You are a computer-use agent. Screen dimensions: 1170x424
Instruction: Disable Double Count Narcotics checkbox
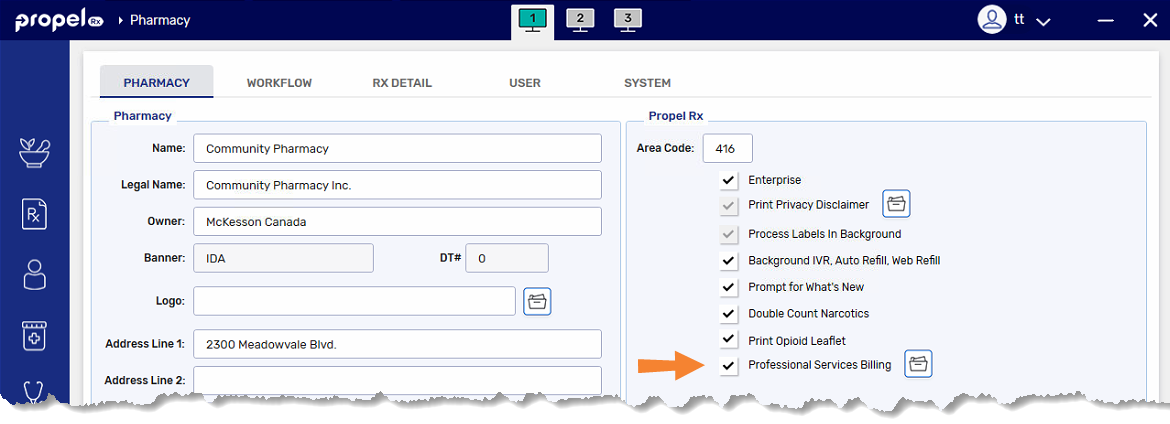tap(728, 314)
